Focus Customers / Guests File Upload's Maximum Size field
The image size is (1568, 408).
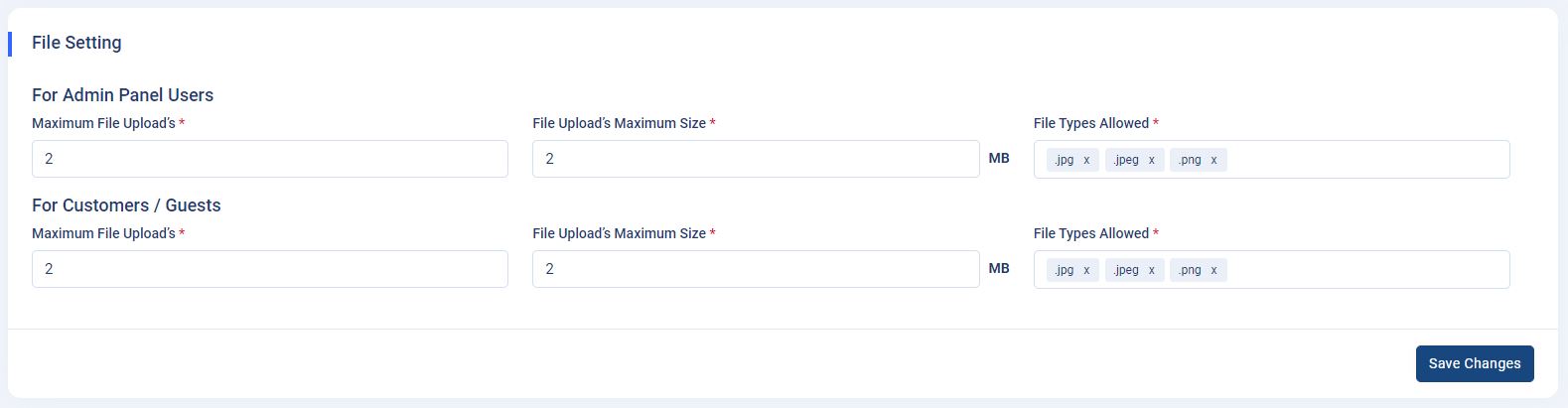click(x=756, y=269)
